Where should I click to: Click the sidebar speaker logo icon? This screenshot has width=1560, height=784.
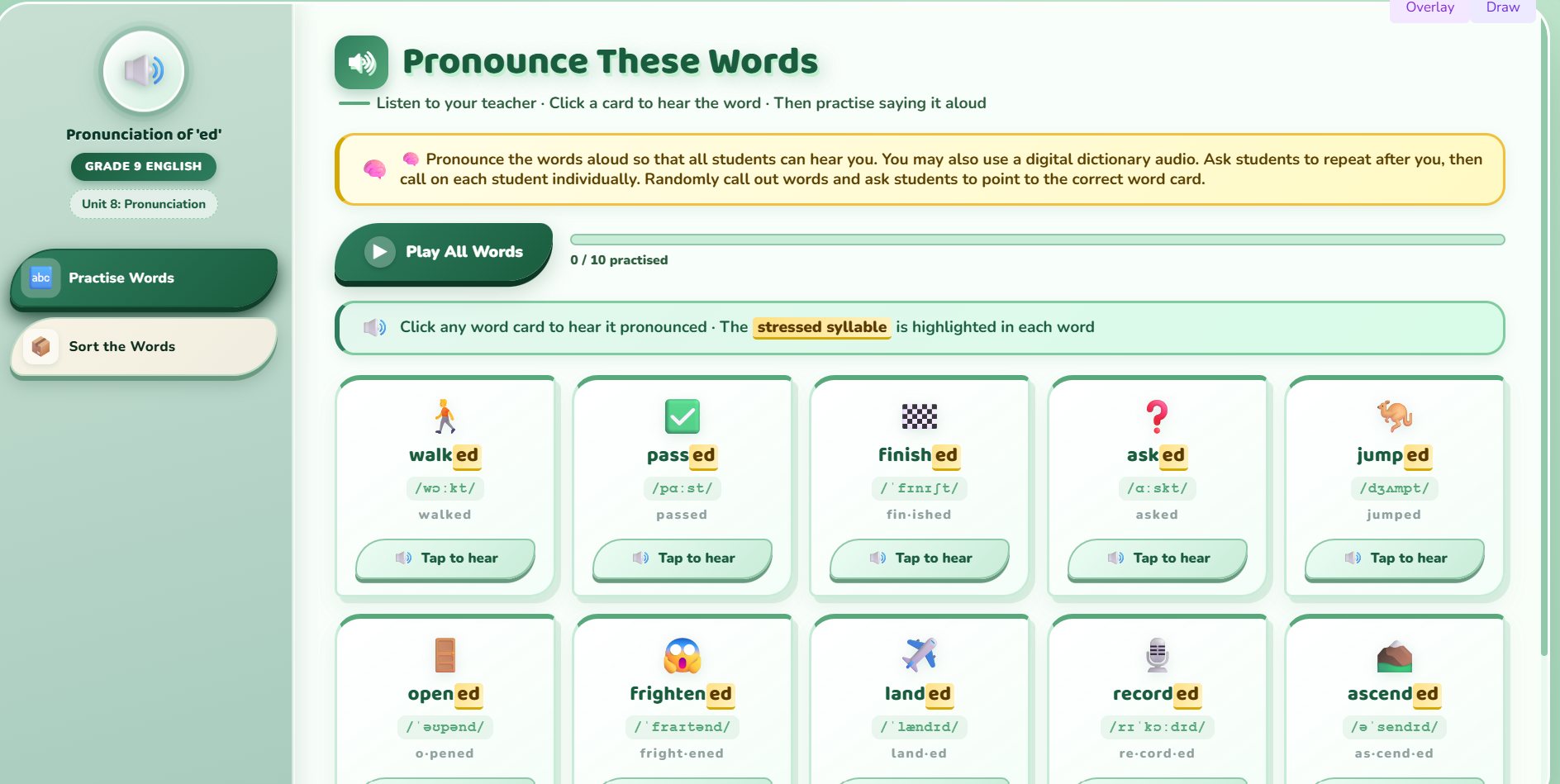144,71
